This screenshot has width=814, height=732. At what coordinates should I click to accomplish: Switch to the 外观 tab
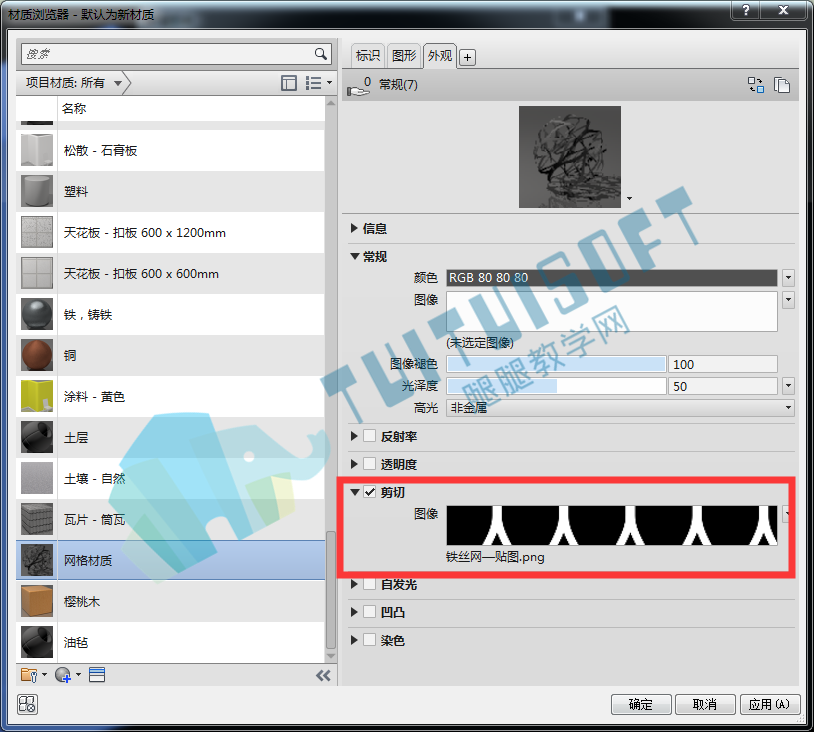tap(440, 56)
